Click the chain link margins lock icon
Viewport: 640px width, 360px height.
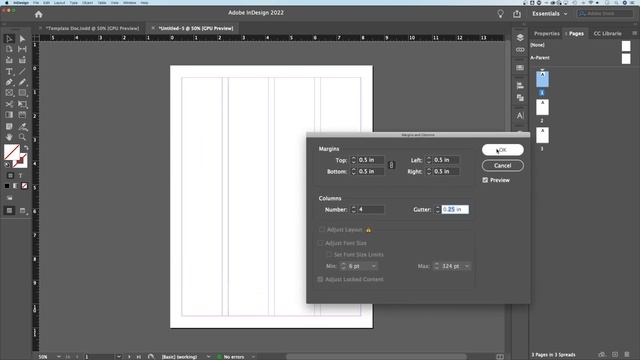coord(391,165)
